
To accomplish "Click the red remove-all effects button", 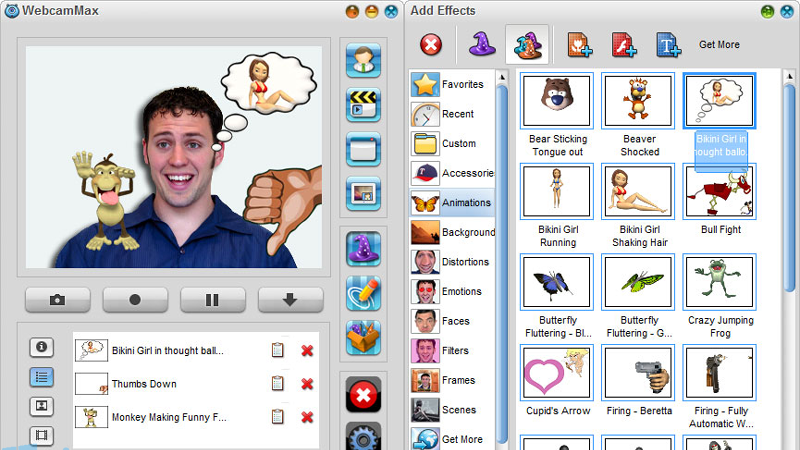I will [x=363, y=394].
